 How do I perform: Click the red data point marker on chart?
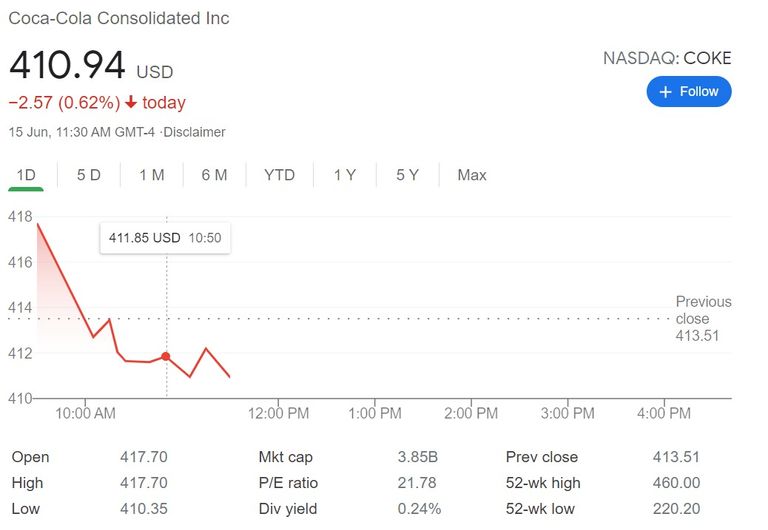166,356
